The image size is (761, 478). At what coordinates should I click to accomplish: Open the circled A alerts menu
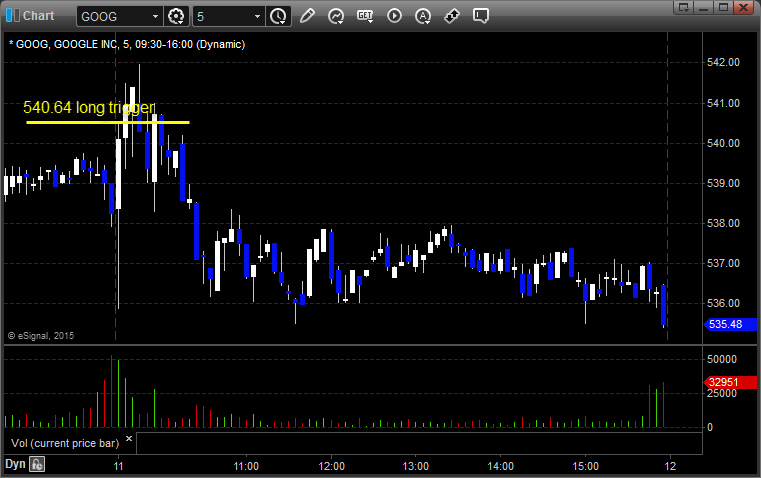(x=423, y=16)
